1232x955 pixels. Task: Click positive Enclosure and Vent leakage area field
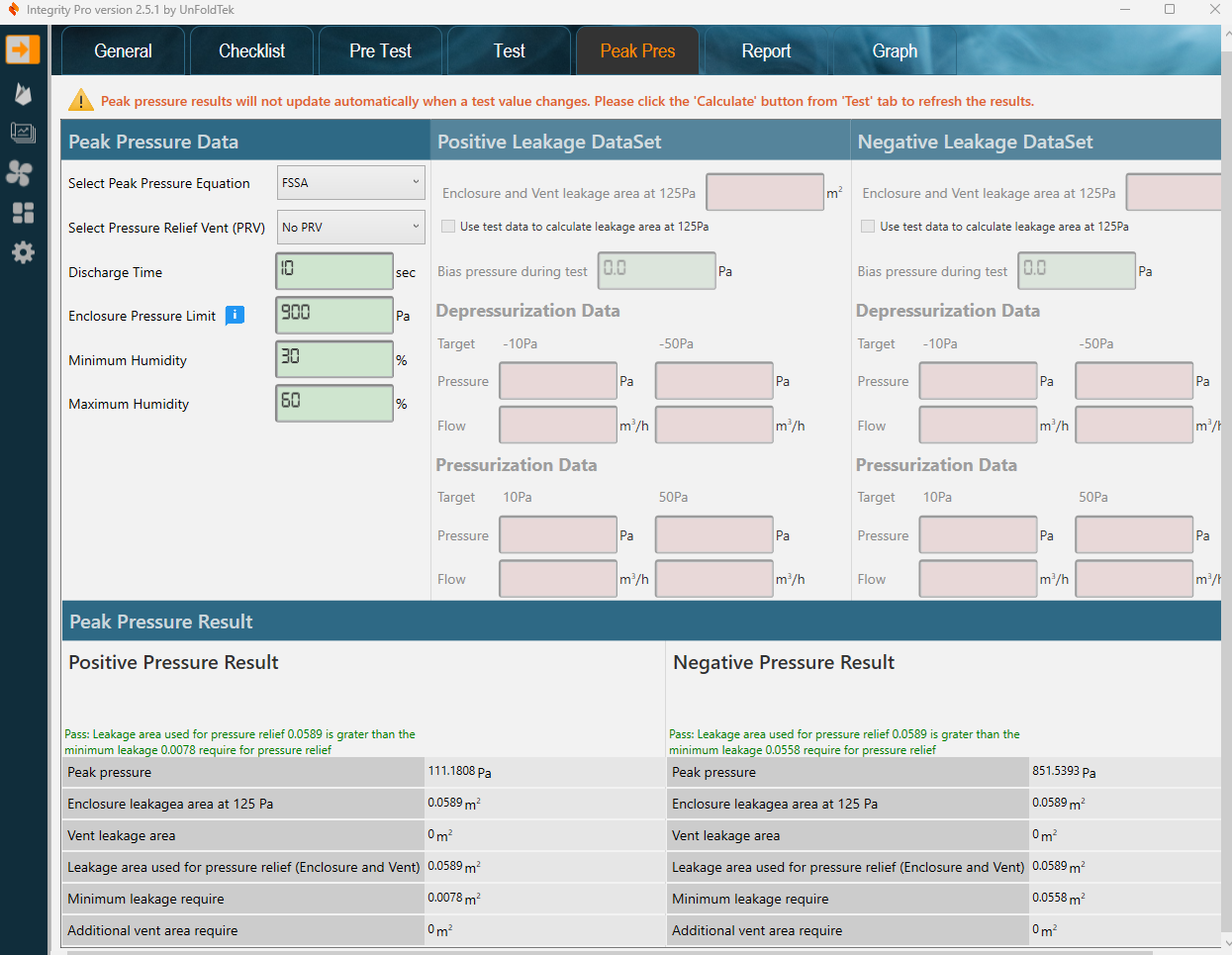[765, 192]
